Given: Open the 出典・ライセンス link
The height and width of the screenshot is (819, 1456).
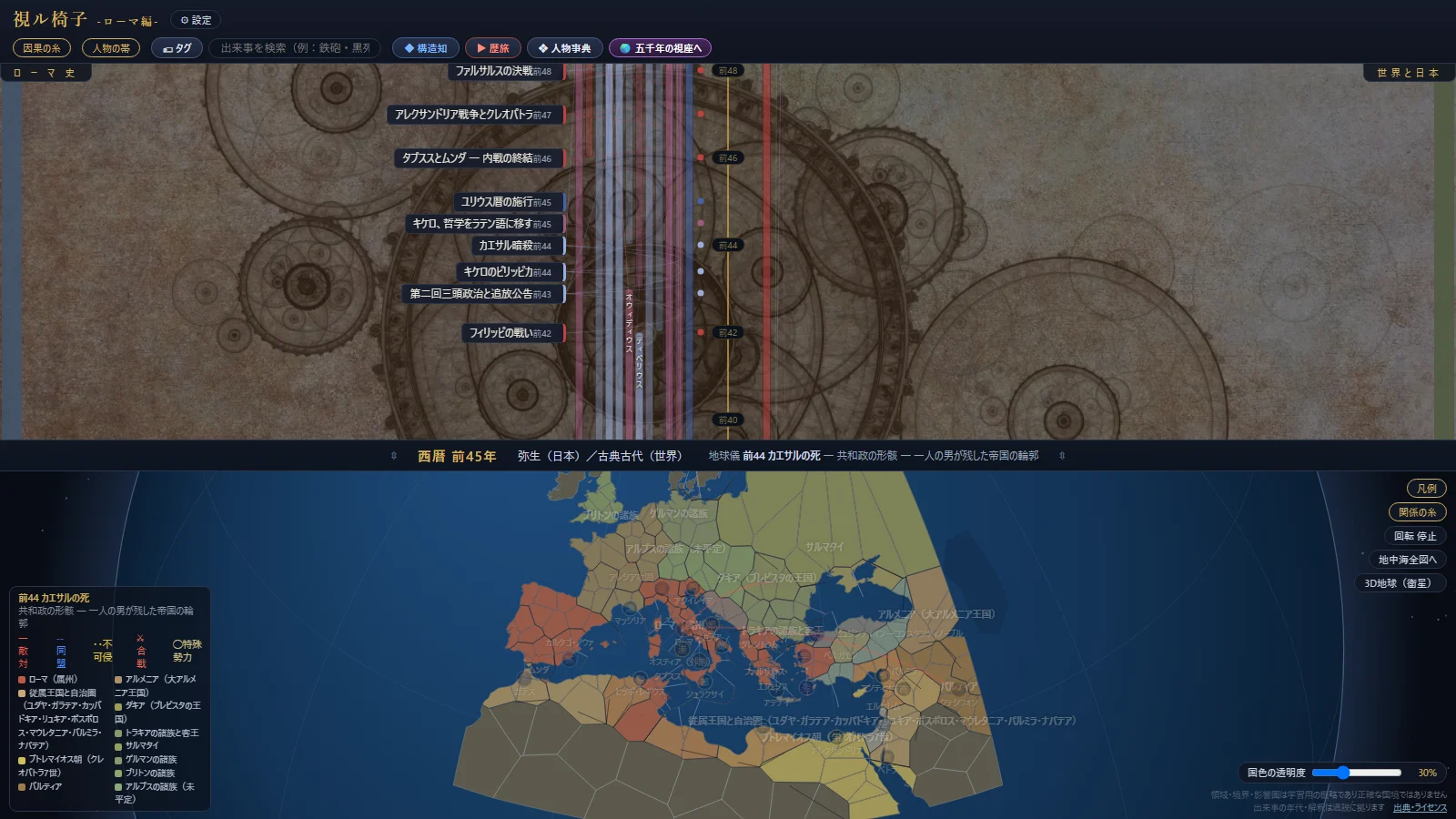Looking at the screenshot, I should [x=1420, y=808].
